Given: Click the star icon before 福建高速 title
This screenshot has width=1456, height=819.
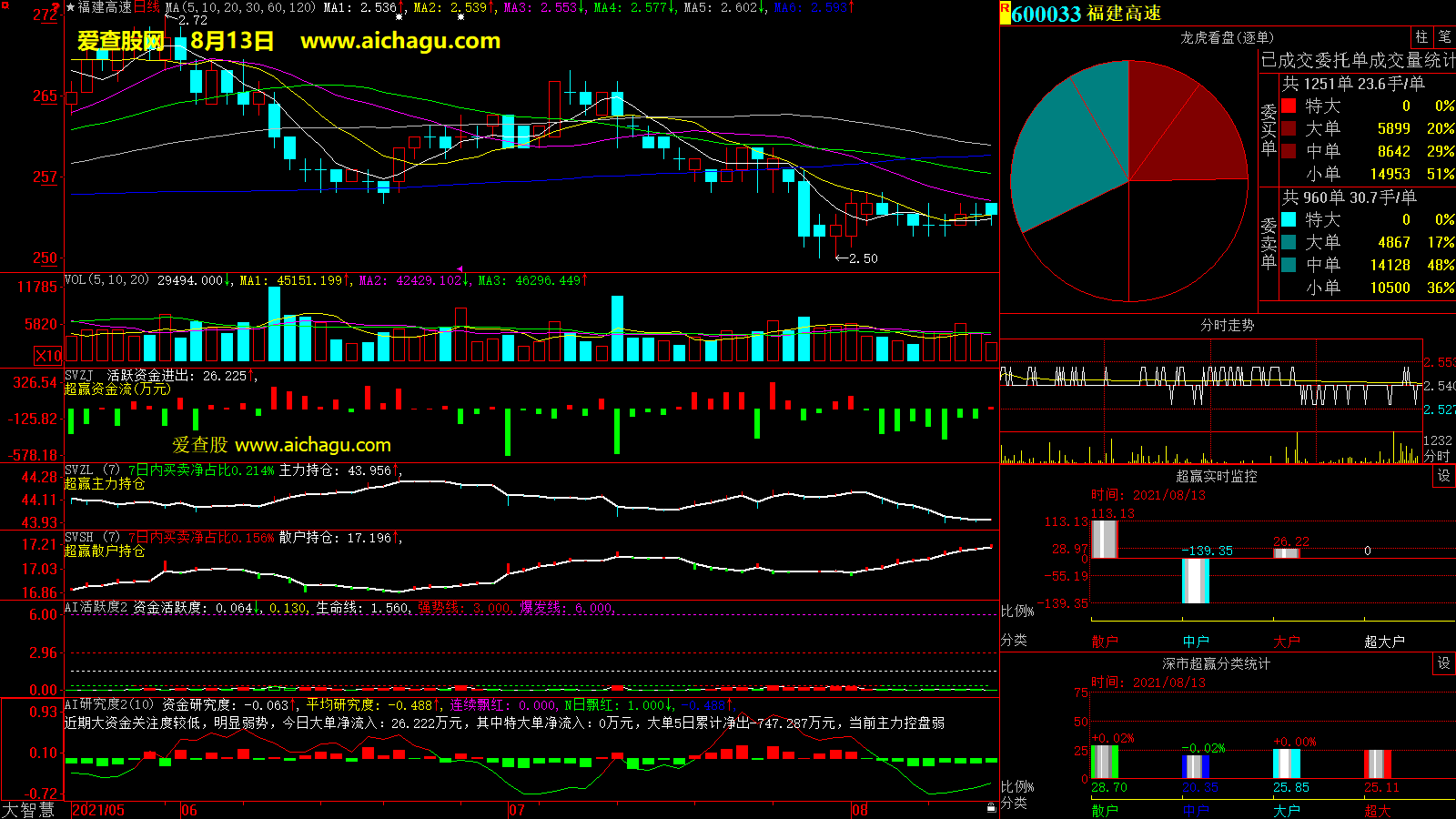Looking at the screenshot, I should [71, 7].
